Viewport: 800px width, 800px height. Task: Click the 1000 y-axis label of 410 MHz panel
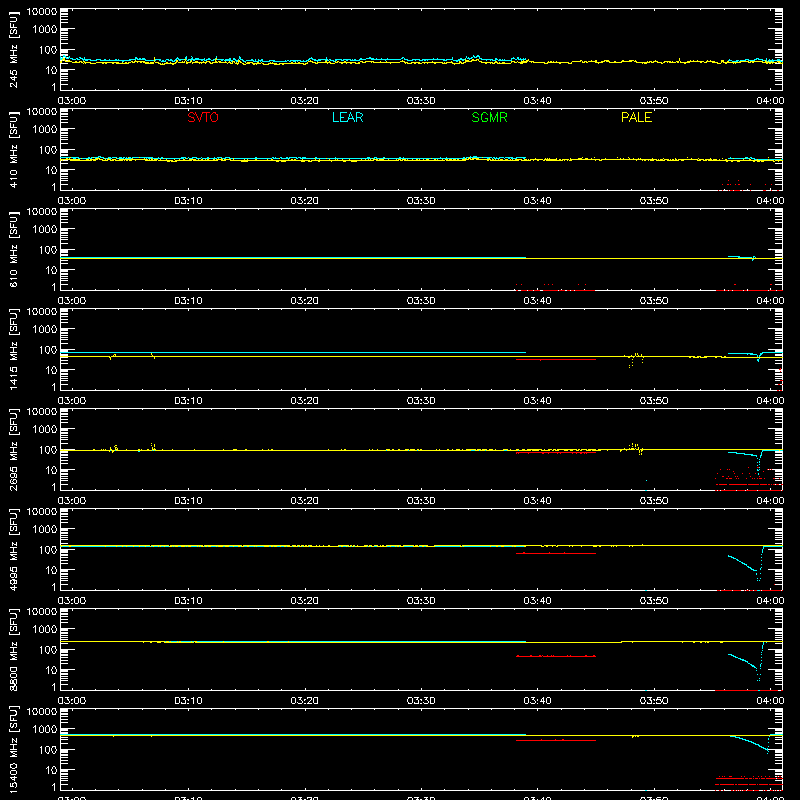(x=45, y=129)
